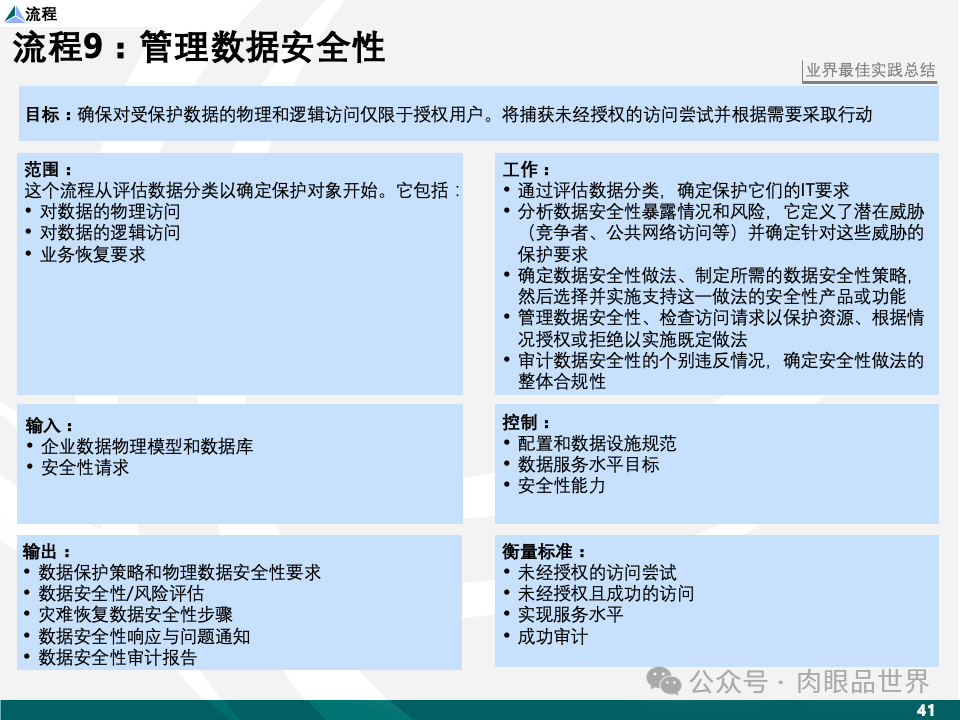Click the 输入： heading

pos(49,425)
